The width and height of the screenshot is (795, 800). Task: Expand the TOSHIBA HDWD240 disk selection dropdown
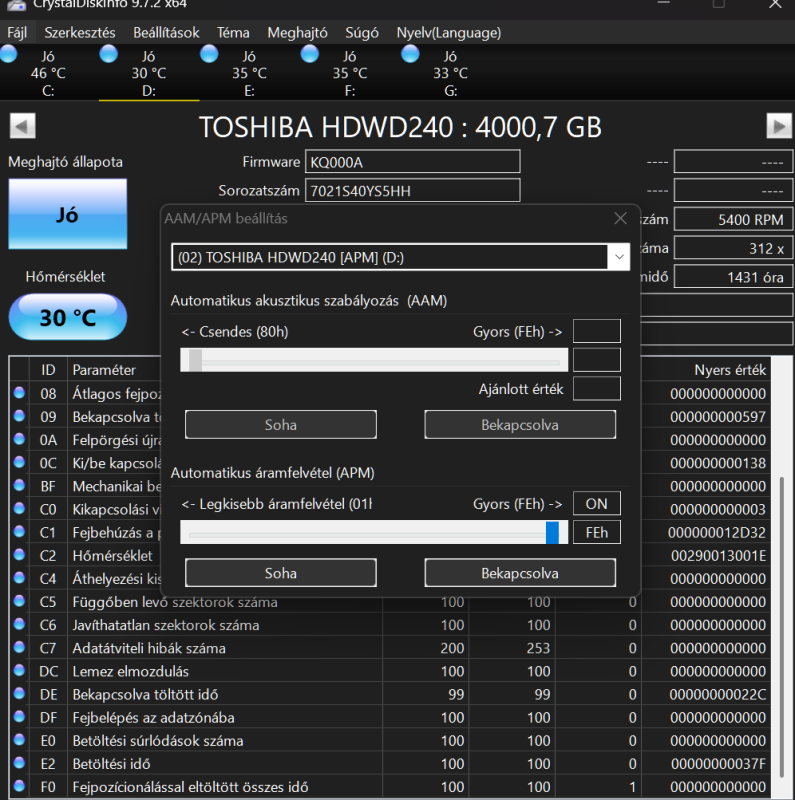pyautogui.click(x=619, y=258)
